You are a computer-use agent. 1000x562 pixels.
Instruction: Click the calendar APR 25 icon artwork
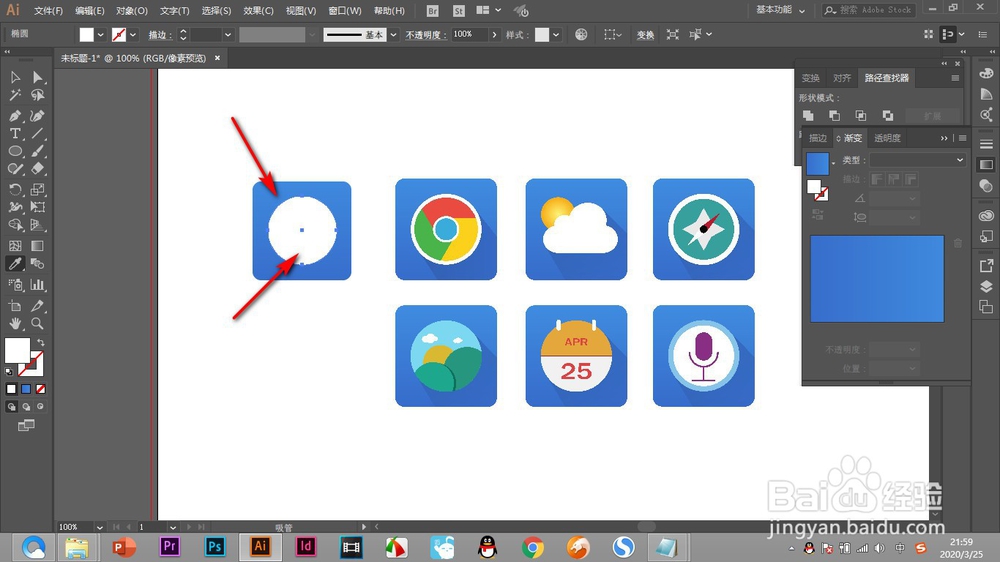click(x=576, y=356)
